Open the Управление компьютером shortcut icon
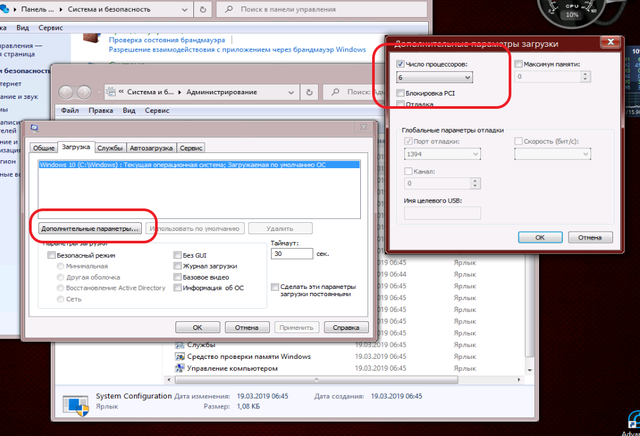Image resolution: width=640 pixels, height=436 pixels. pyautogui.click(x=180, y=368)
